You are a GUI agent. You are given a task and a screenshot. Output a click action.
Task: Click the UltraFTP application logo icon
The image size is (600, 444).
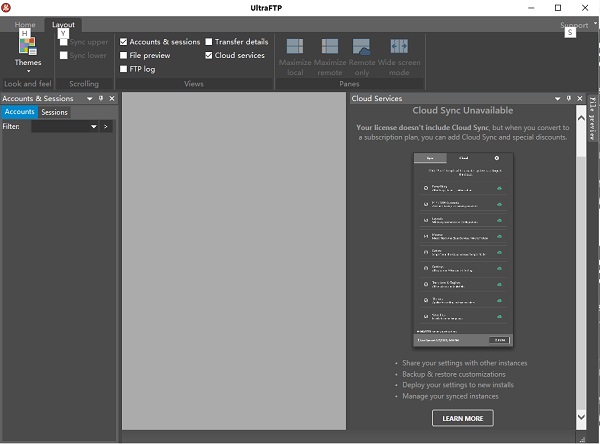point(6,7)
